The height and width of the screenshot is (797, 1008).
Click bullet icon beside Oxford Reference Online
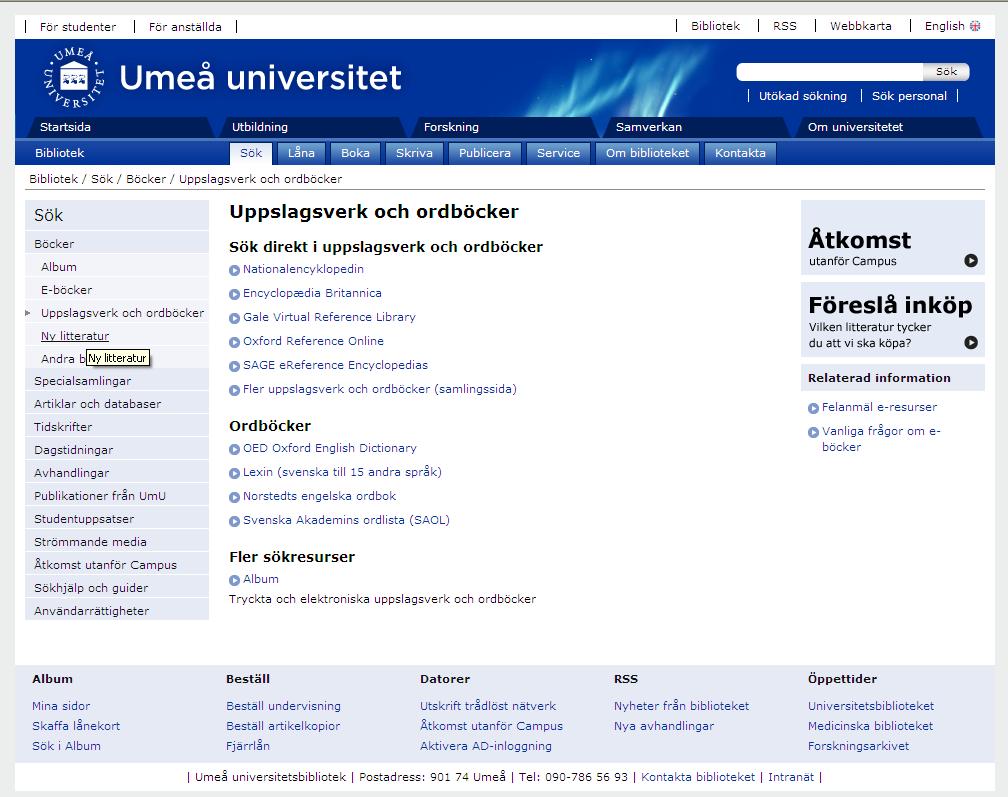(x=235, y=342)
